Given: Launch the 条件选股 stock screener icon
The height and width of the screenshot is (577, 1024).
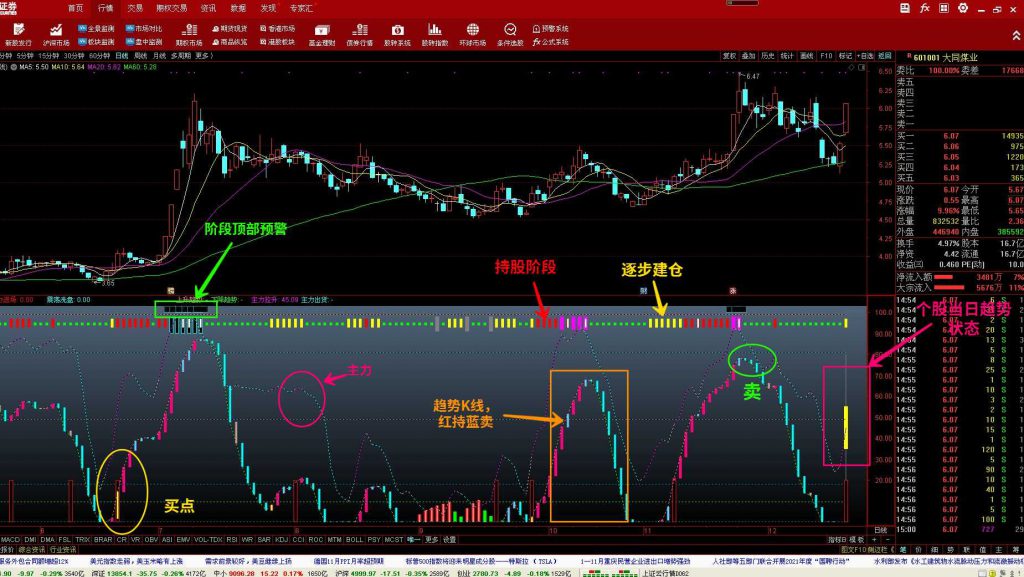Looking at the screenshot, I should coord(510,34).
